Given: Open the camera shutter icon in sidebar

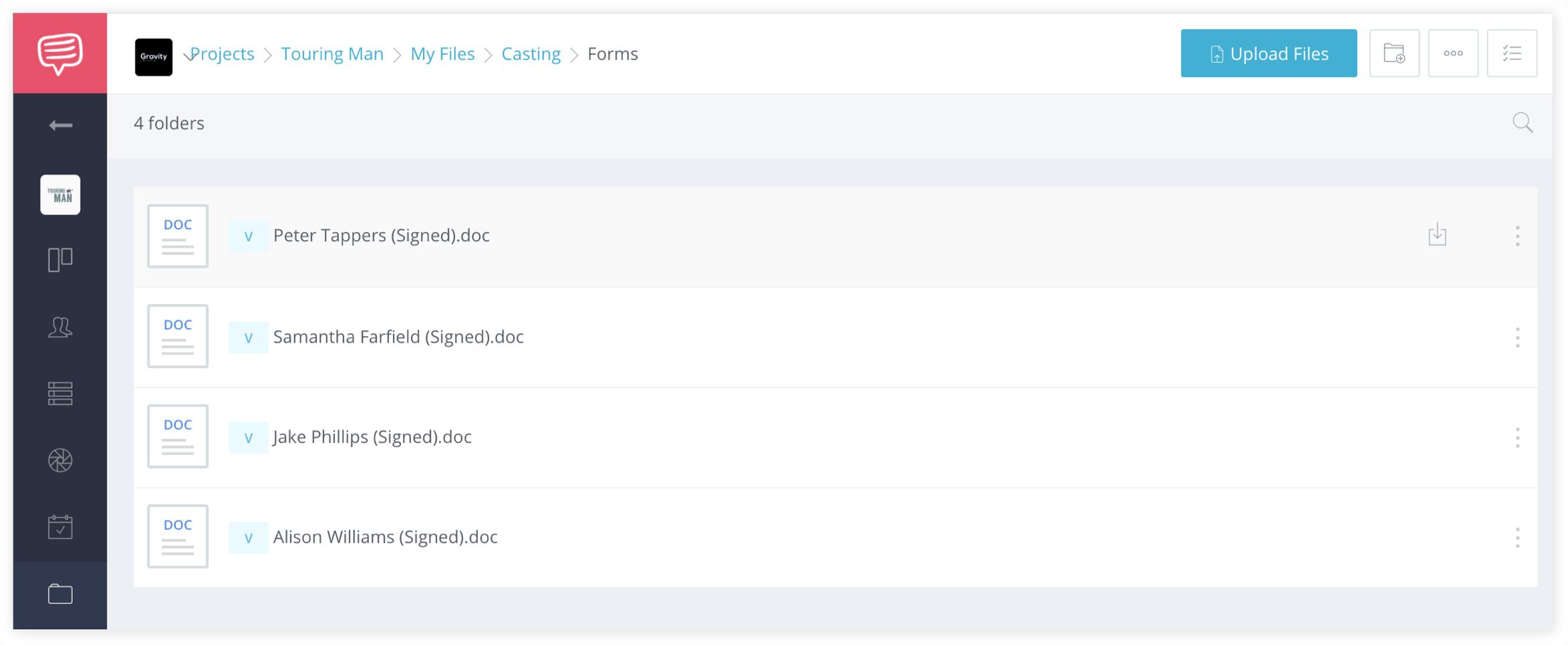Looking at the screenshot, I should tap(61, 461).
